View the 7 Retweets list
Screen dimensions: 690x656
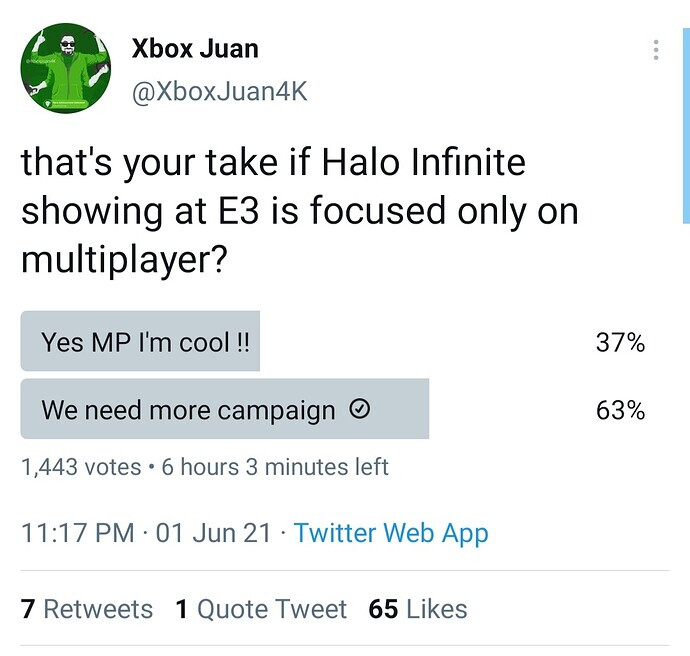(x=87, y=609)
